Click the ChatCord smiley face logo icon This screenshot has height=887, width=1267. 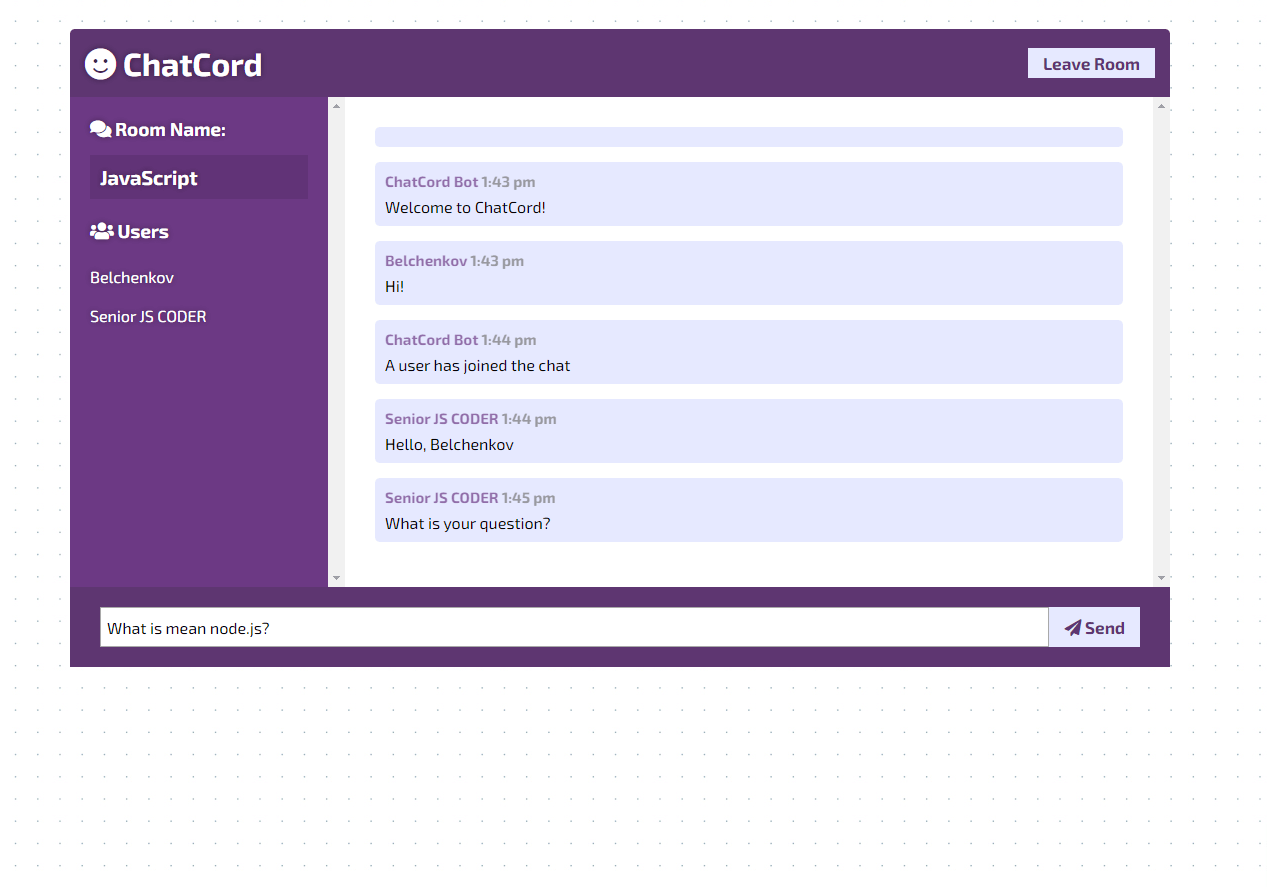pyautogui.click(x=100, y=64)
